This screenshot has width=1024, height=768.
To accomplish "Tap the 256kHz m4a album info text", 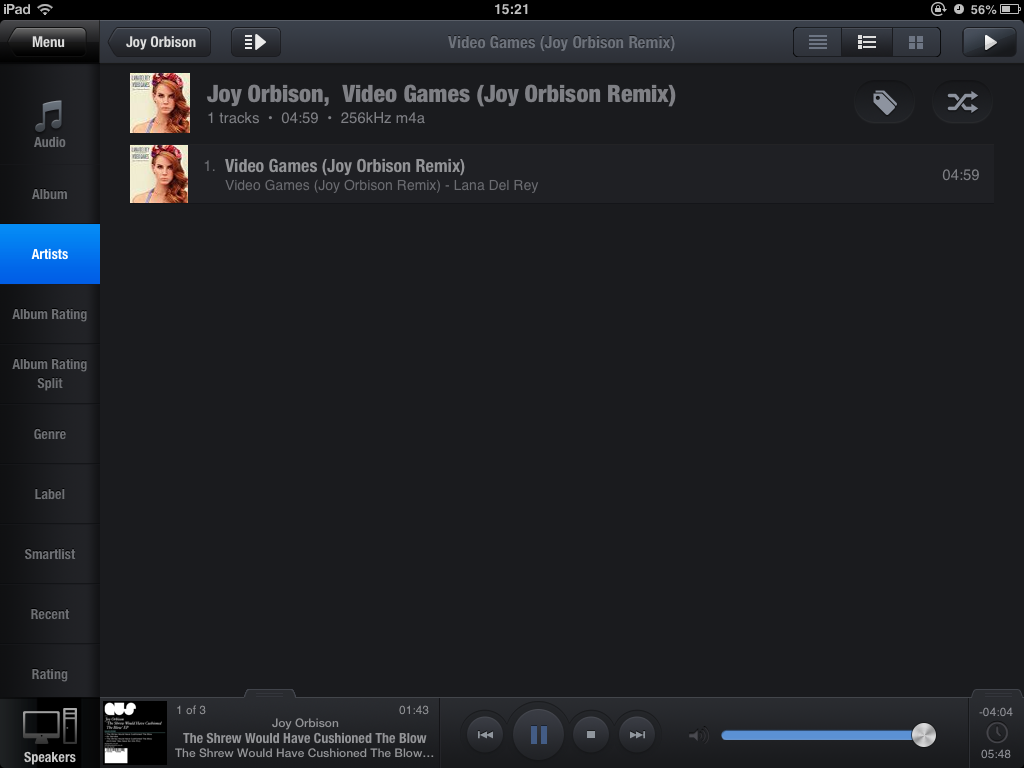I will point(383,118).
